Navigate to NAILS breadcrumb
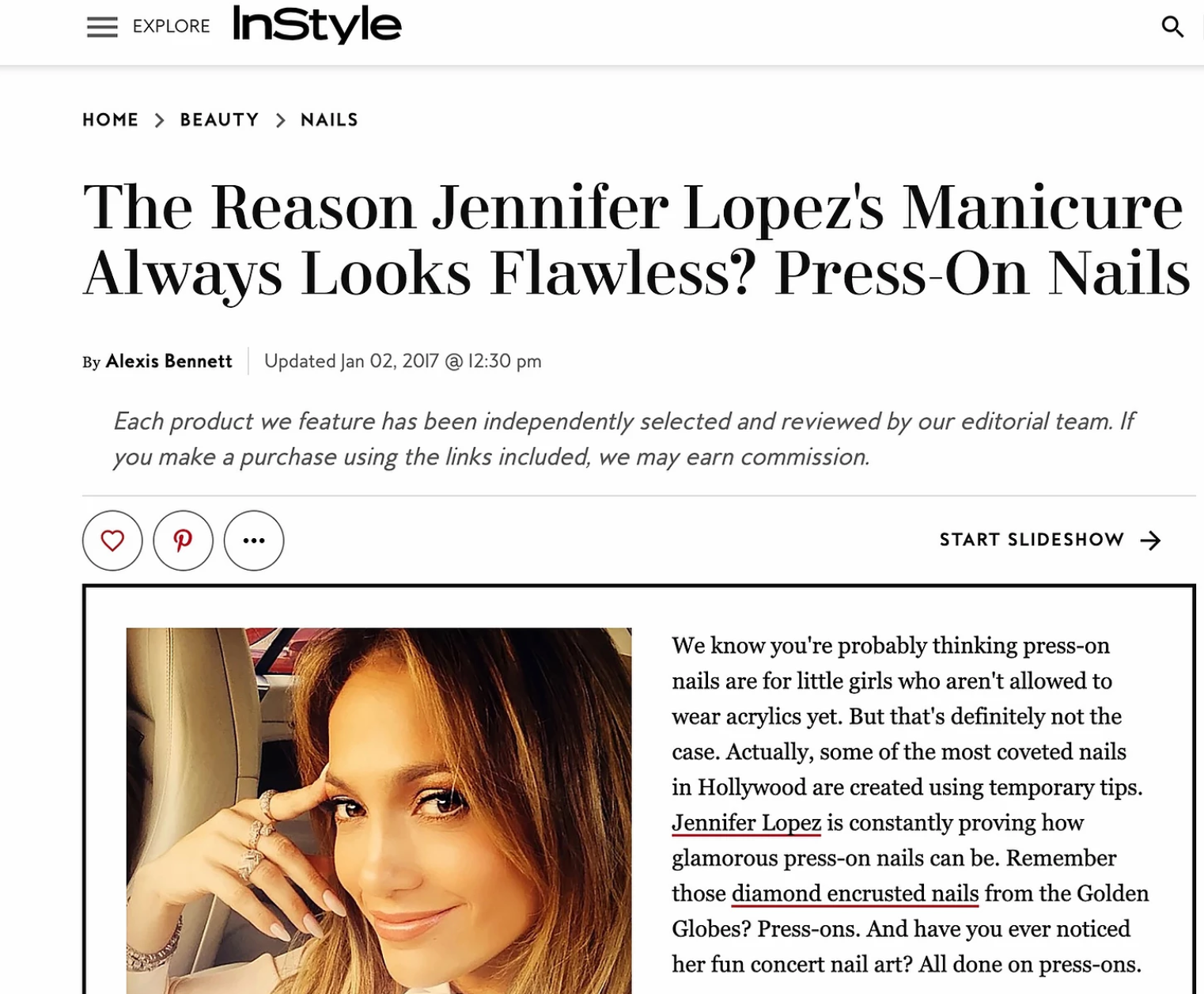 pyautogui.click(x=329, y=120)
